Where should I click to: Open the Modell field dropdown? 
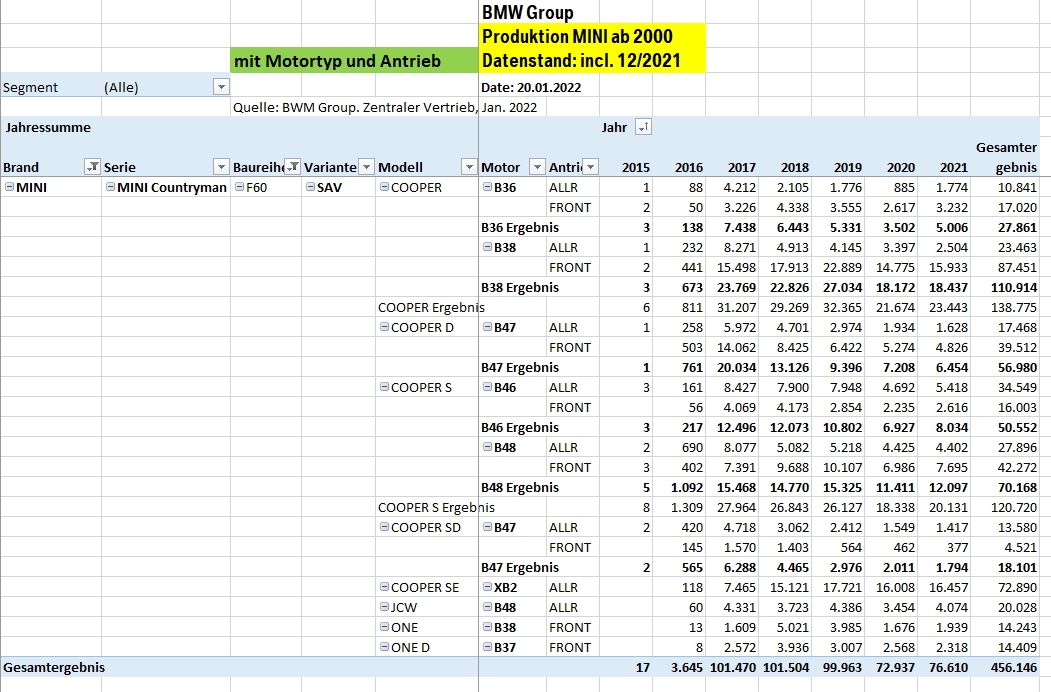point(468,167)
